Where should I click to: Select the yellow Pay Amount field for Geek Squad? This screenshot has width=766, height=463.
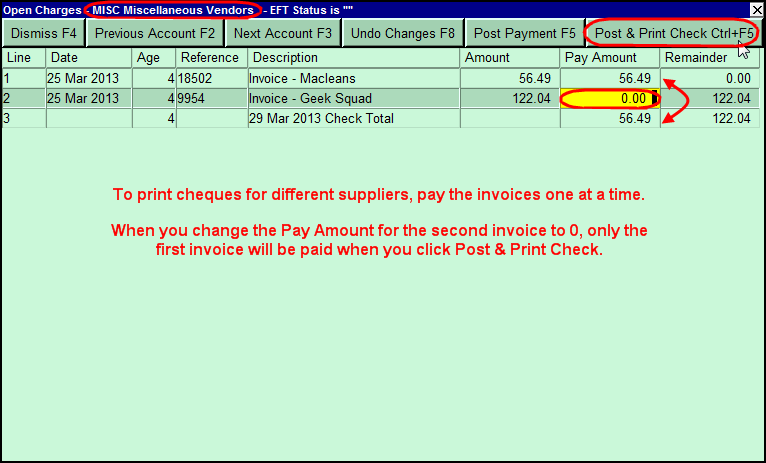[x=609, y=98]
